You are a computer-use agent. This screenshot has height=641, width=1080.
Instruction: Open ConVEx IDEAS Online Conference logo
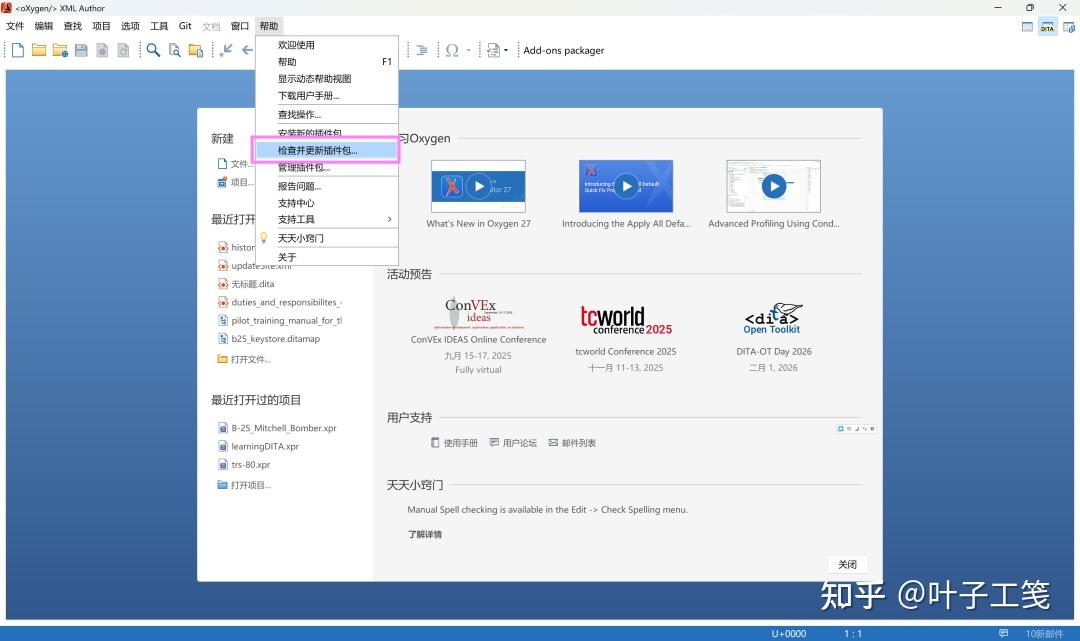[x=478, y=313]
